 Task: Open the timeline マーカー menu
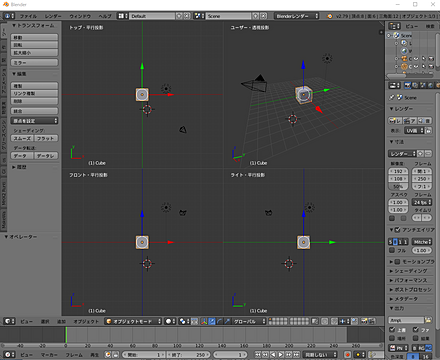49,355
